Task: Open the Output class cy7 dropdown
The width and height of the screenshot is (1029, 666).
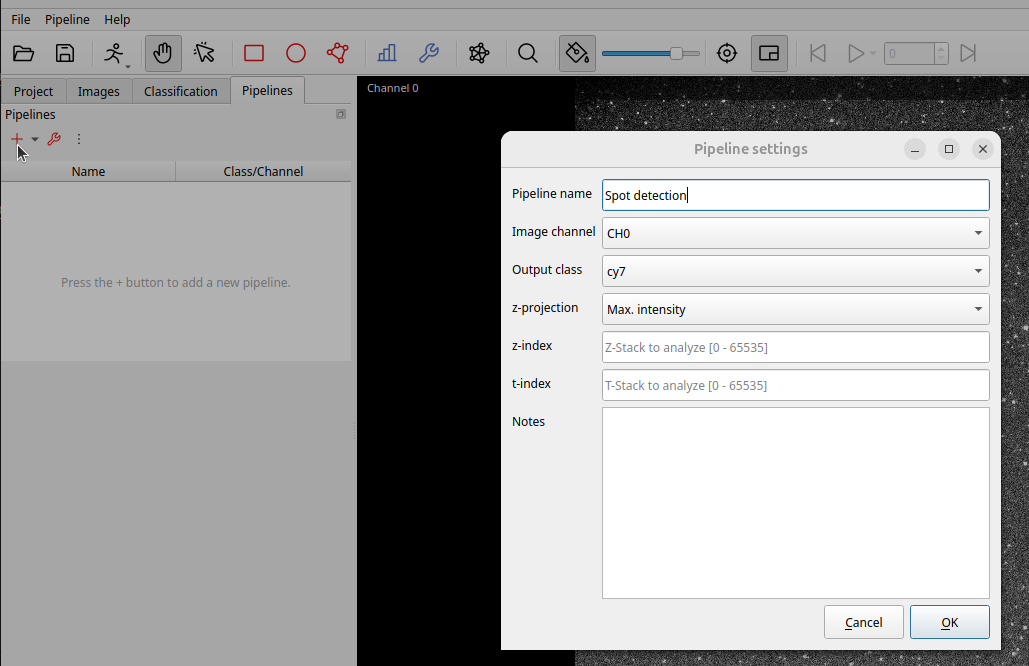Action: [795, 271]
